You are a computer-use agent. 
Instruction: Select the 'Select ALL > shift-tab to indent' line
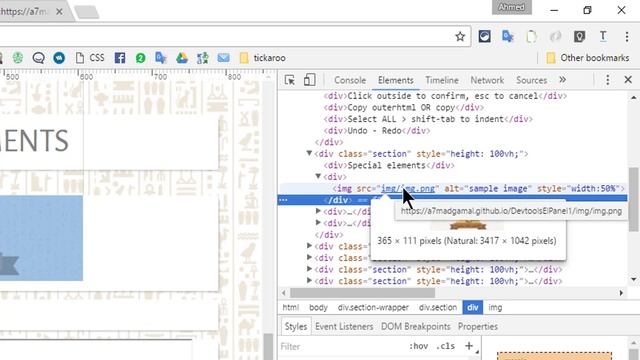click(428, 119)
